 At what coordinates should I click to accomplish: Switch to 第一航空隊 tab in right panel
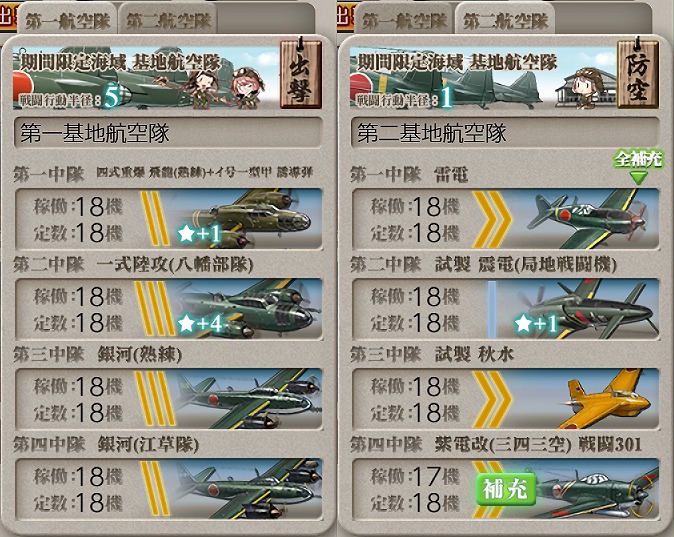[404, 21]
